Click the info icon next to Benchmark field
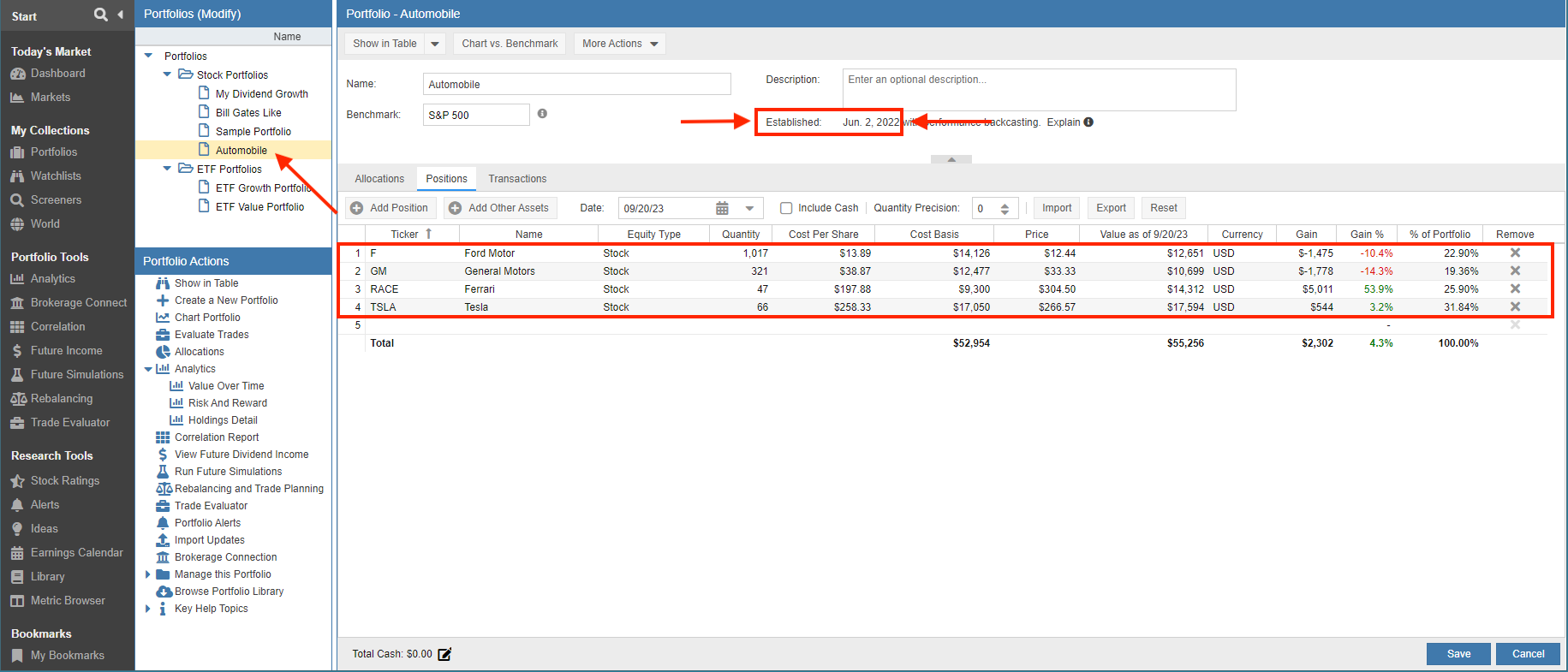Viewport: 1568px width, 672px height. click(542, 114)
